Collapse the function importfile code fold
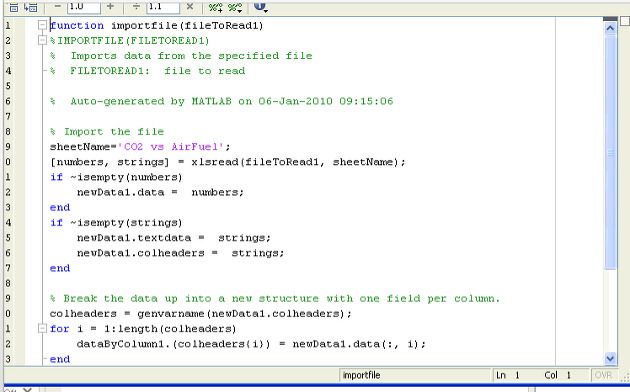The height and width of the screenshot is (392, 630). pyautogui.click(x=42, y=25)
